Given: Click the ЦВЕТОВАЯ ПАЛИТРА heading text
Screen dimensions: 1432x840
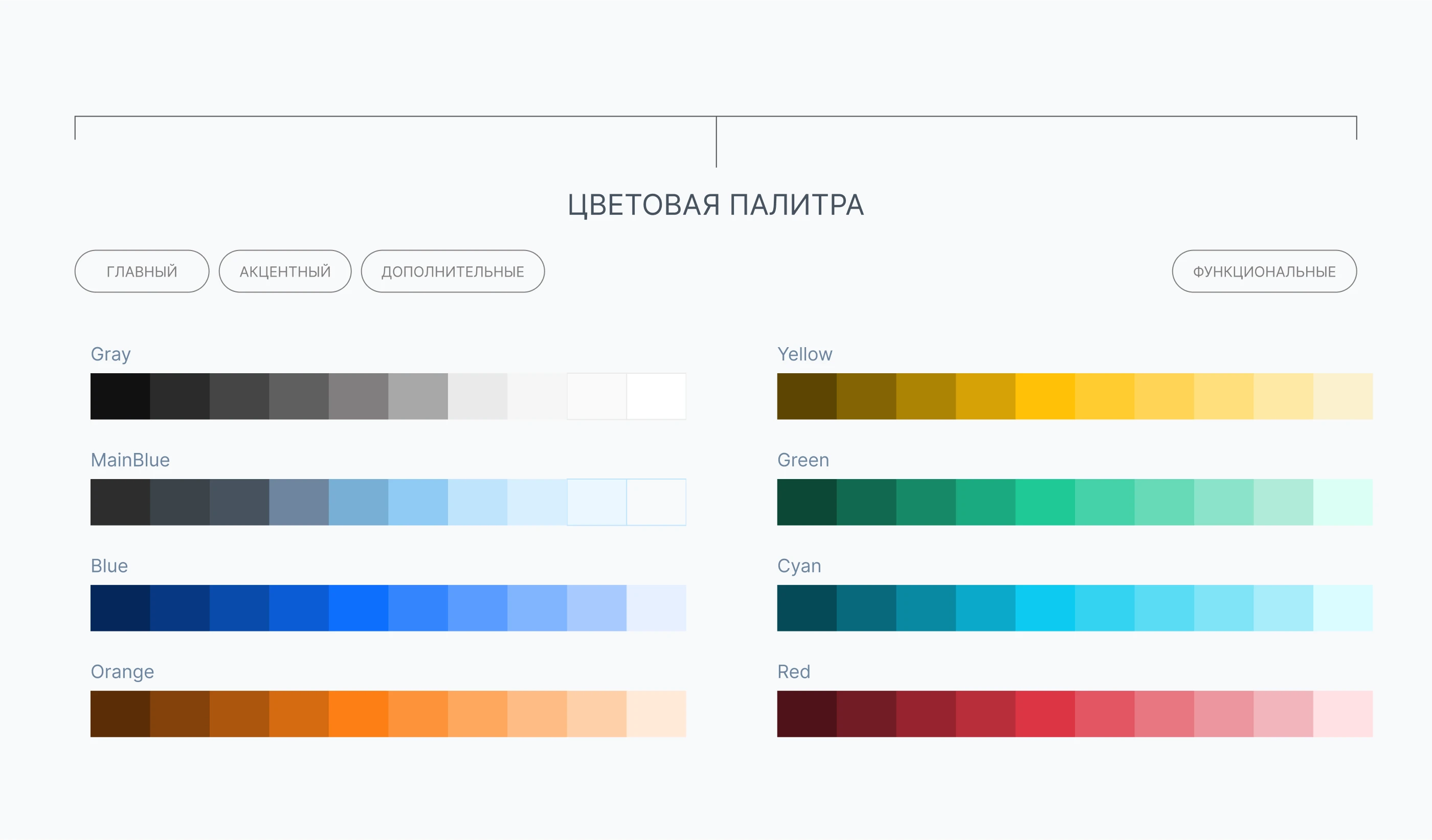Looking at the screenshot, I should [x=715, y=205].
